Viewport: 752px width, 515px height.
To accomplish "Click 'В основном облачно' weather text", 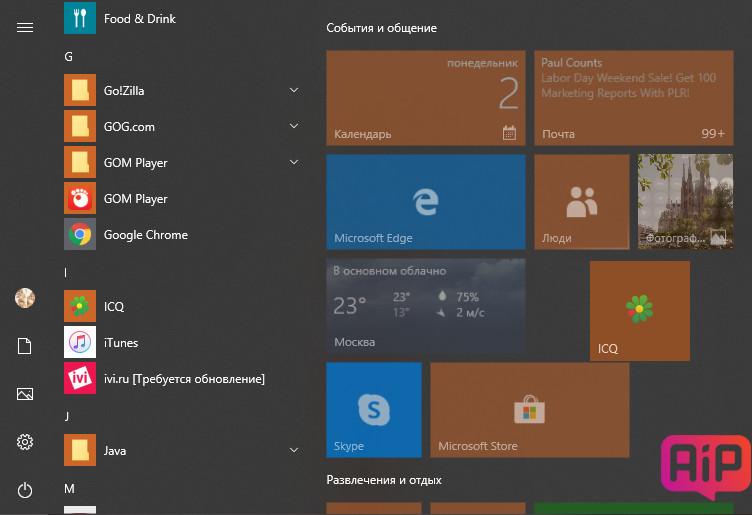I will coord(389,271).
